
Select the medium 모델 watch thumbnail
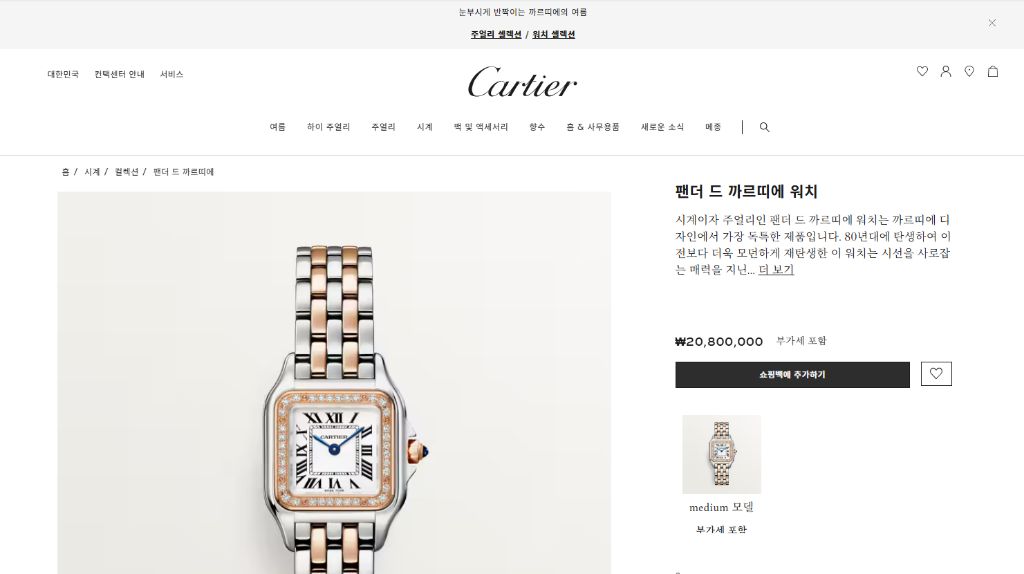722,454
